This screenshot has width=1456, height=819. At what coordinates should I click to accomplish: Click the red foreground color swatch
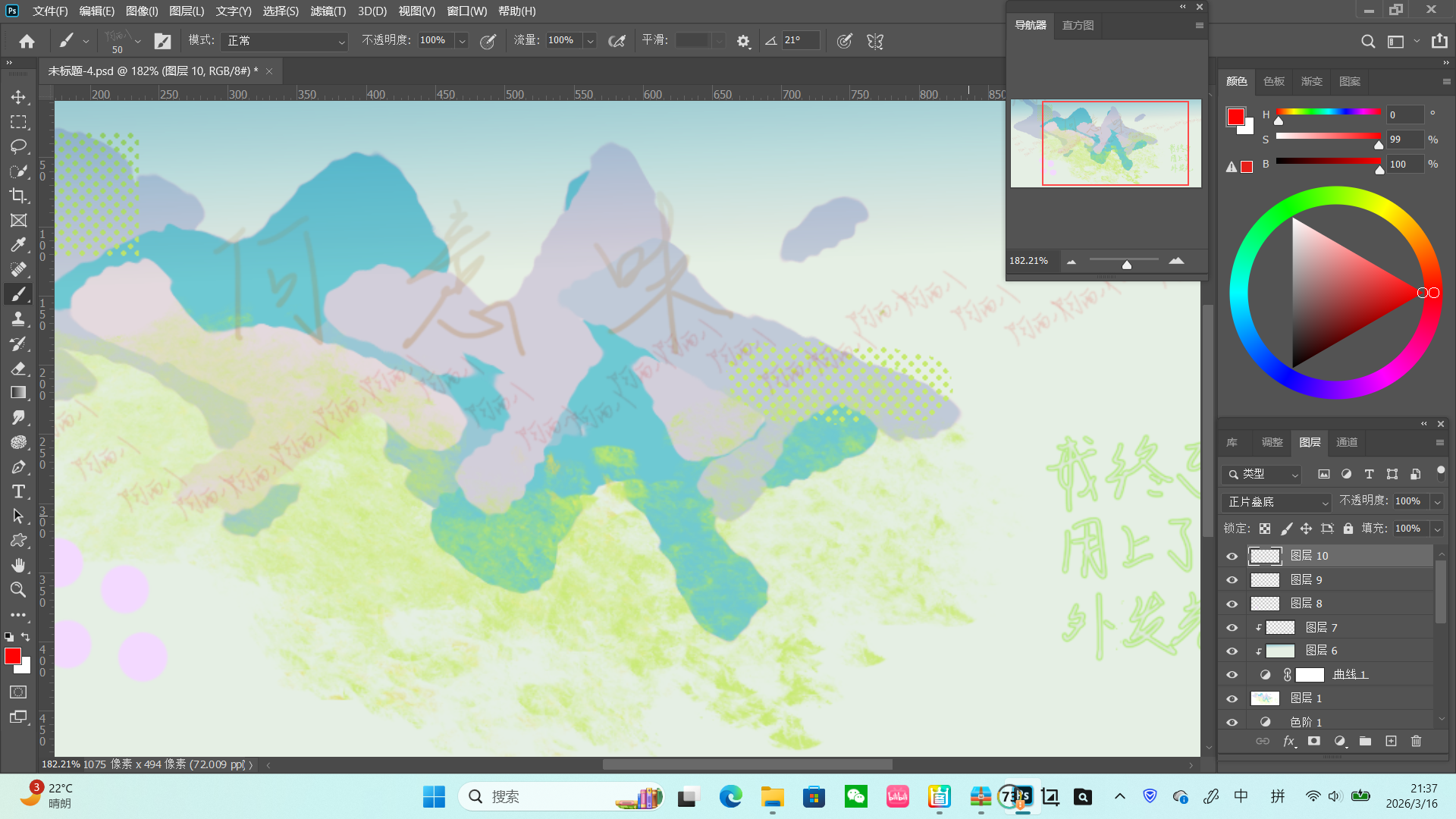(x=13, y=657)
